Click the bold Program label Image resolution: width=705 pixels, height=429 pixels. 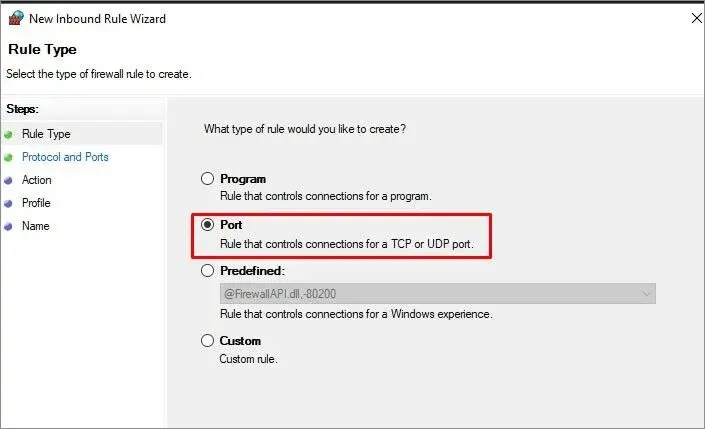click(x=243, y=179)
